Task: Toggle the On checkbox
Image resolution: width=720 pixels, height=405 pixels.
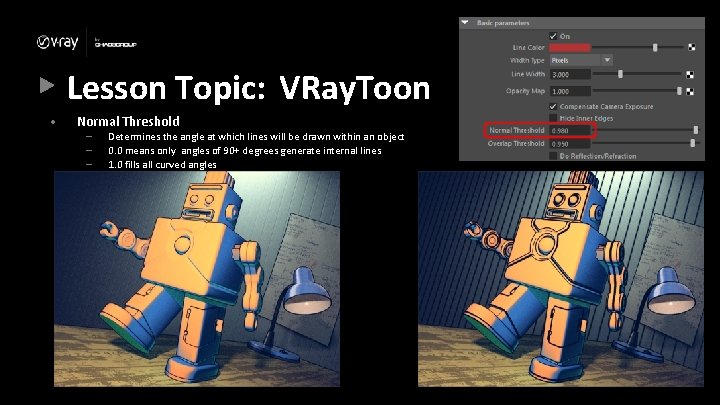Action: point(553,36)
